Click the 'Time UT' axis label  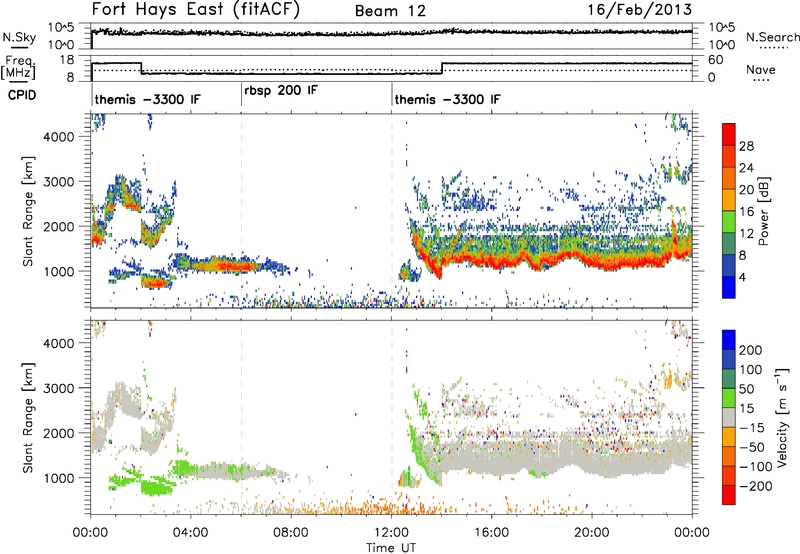(x=391, y=548)
